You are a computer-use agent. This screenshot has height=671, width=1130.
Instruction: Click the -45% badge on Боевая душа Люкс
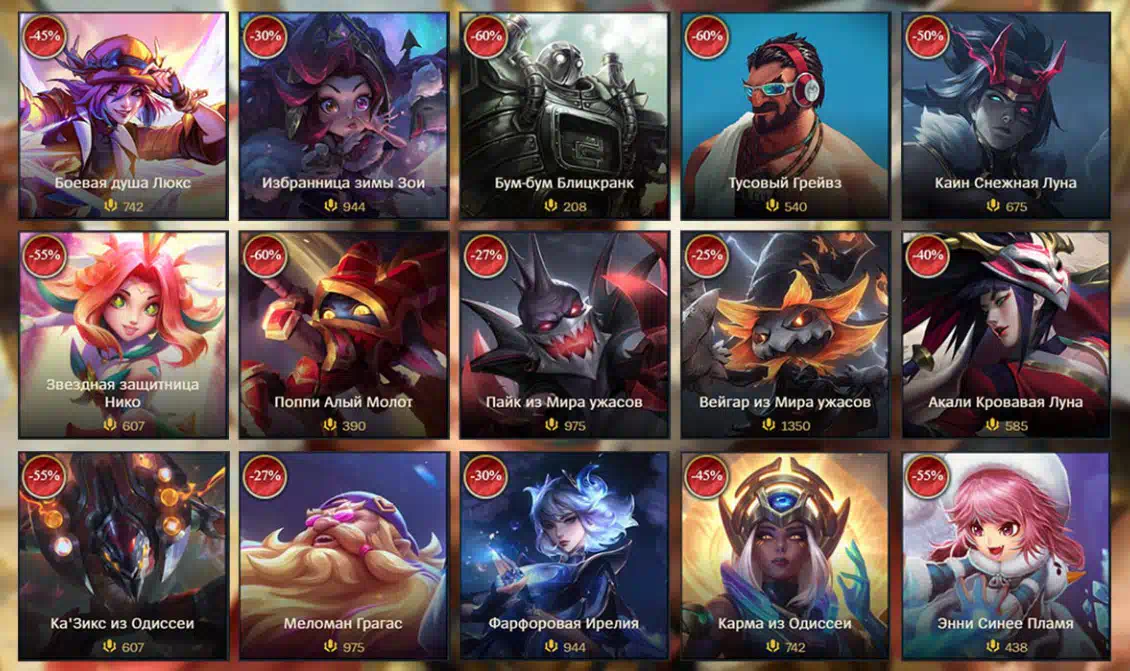click(x=44, y=36)
